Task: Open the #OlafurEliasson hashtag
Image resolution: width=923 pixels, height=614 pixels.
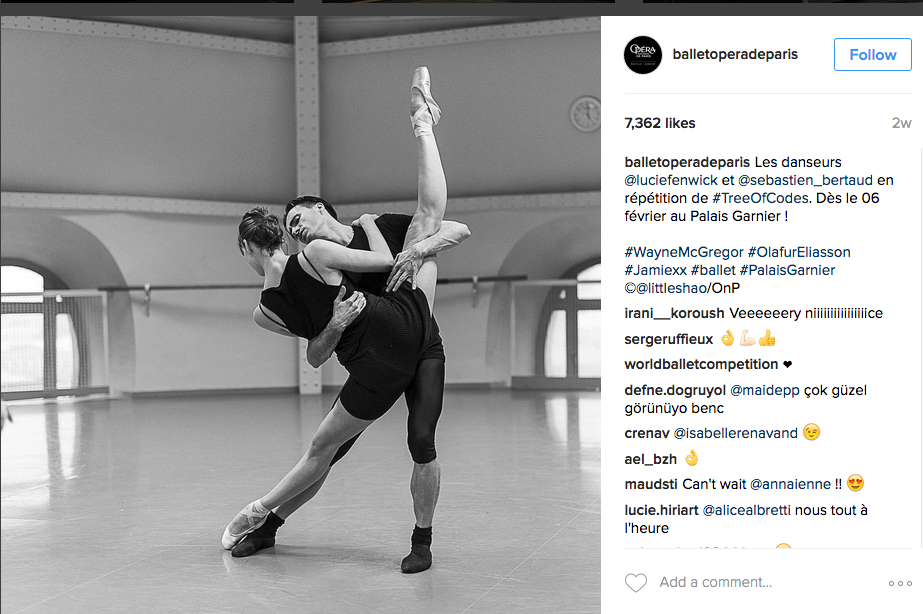Action: point(799,253)
